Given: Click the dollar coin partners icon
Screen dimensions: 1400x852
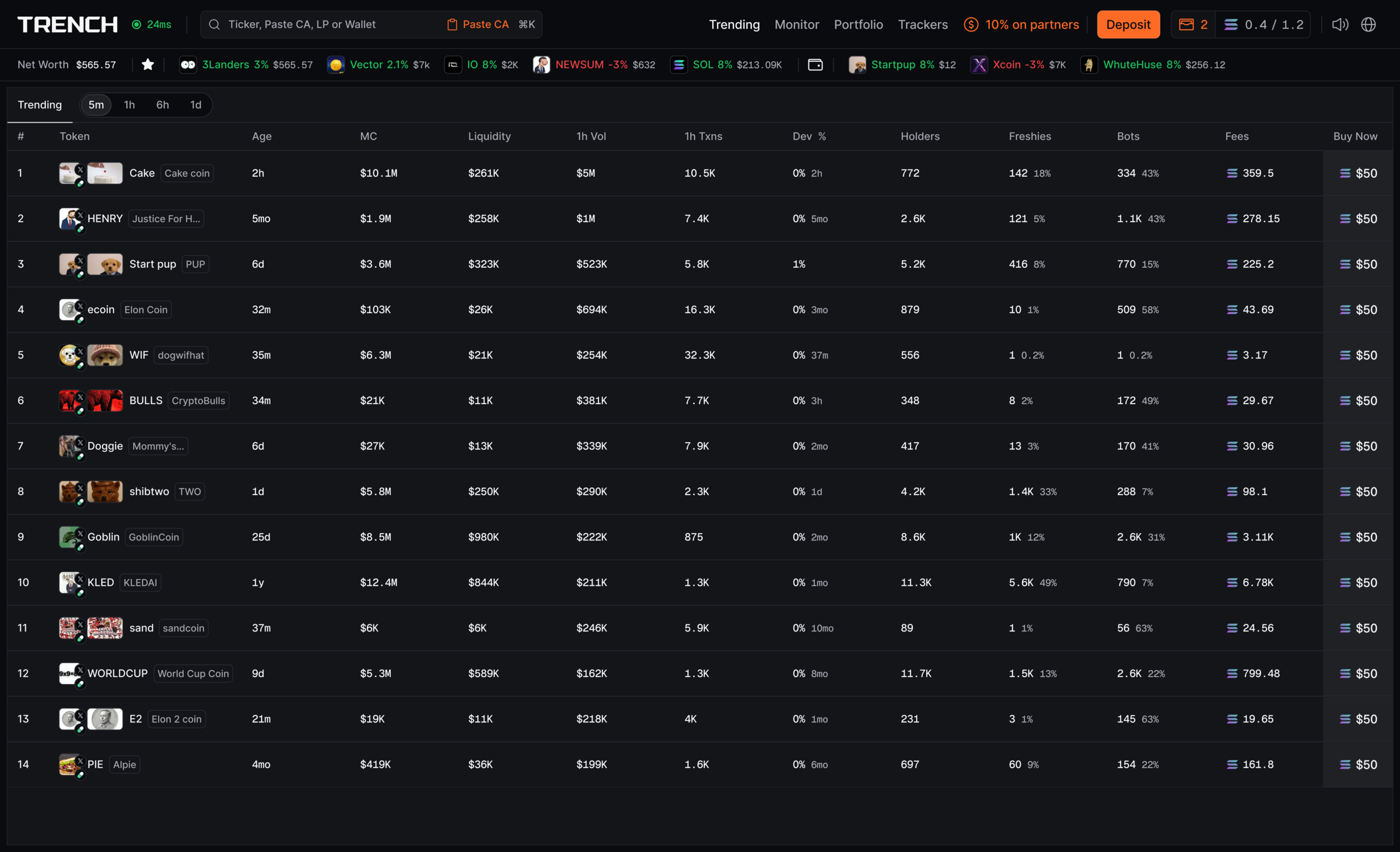Looking at the screenshot, I should point(971,24).
